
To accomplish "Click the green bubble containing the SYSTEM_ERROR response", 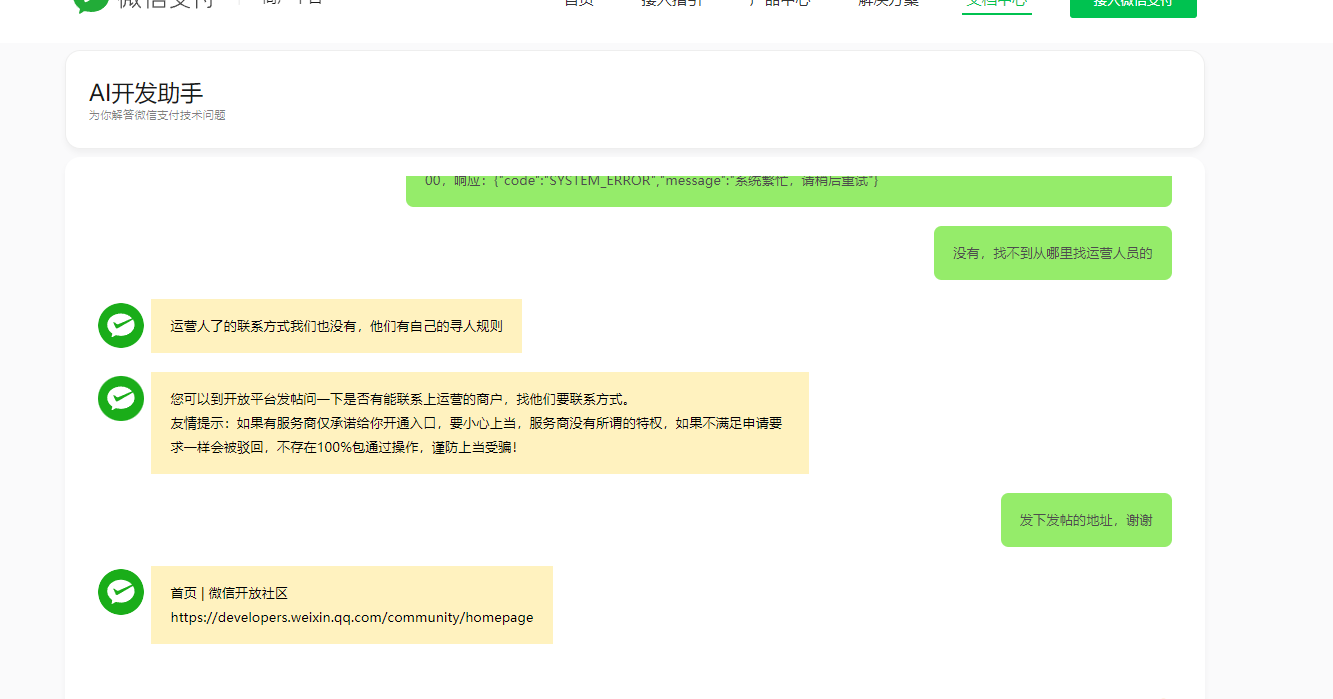I will [788, 190].
